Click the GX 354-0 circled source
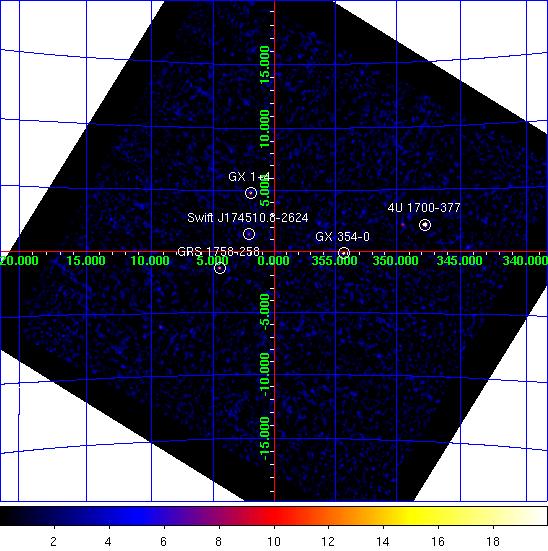This screenshot has width=548, height=551. (344, 253)
